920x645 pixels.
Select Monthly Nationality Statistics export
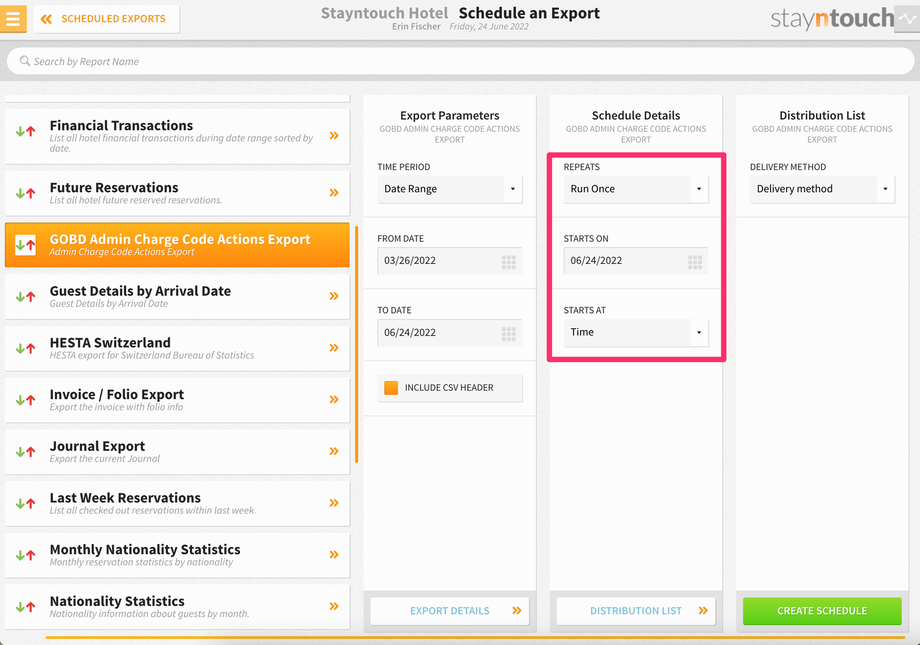pyautogui.click(x=177, y=555)
